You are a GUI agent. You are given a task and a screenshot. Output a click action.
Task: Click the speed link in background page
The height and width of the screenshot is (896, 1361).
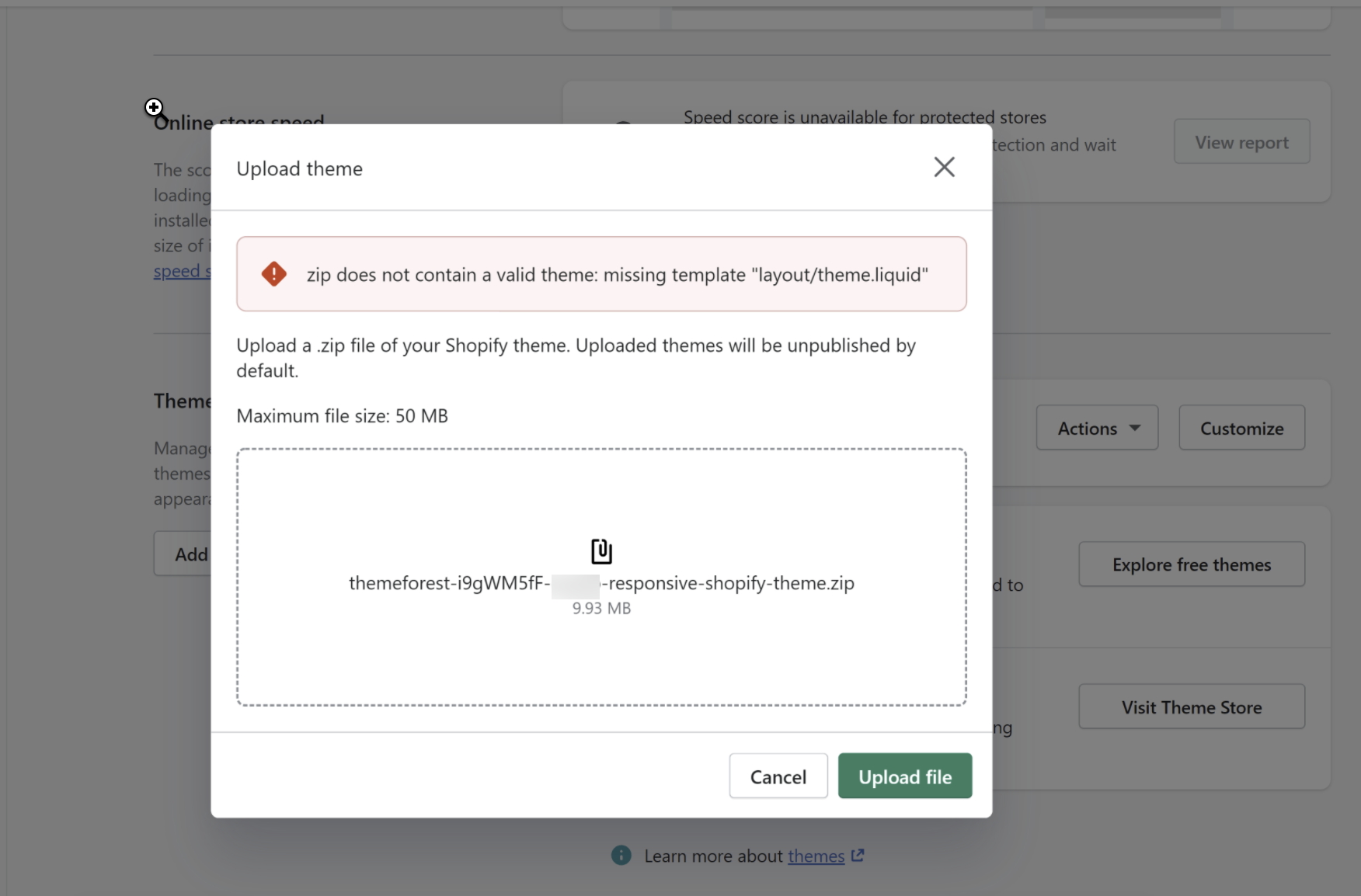[182, 271]
